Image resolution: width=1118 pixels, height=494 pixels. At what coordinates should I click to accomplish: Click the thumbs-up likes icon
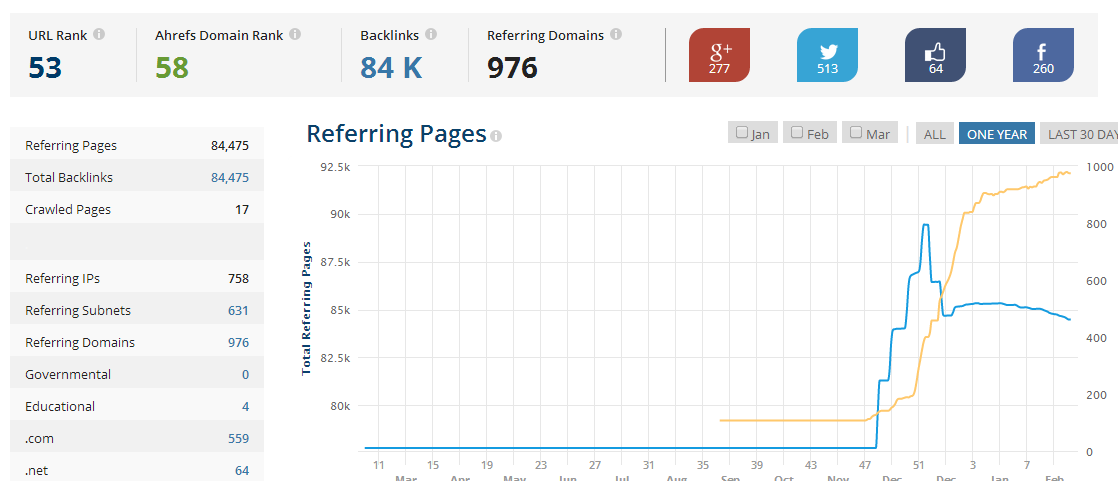[935, 55]
